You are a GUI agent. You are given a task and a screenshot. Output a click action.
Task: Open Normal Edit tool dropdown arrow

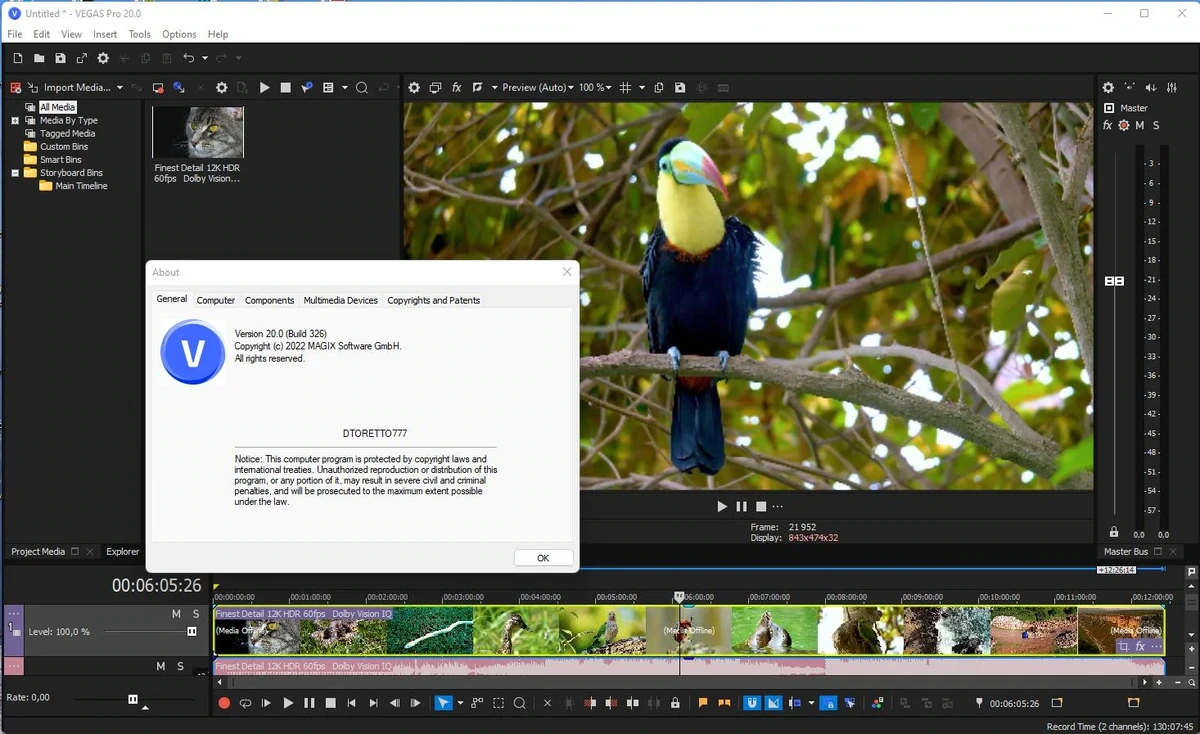click(x=460, y=704)
